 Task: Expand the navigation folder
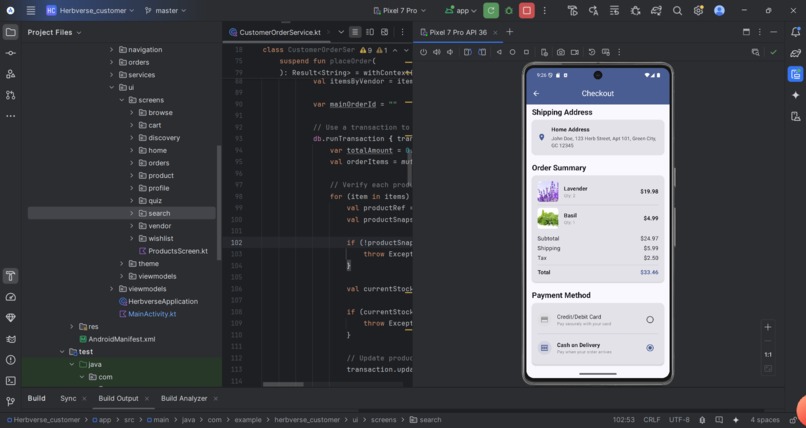coord(112,50)
